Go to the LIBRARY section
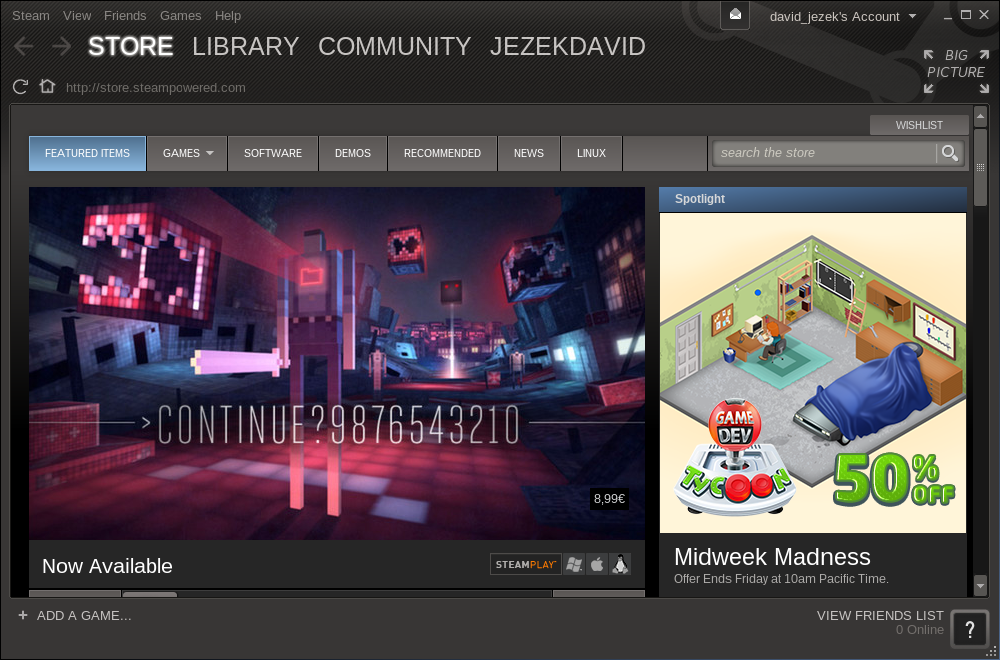This screenshot has width=1000, height=660. [x=246, y=47]
